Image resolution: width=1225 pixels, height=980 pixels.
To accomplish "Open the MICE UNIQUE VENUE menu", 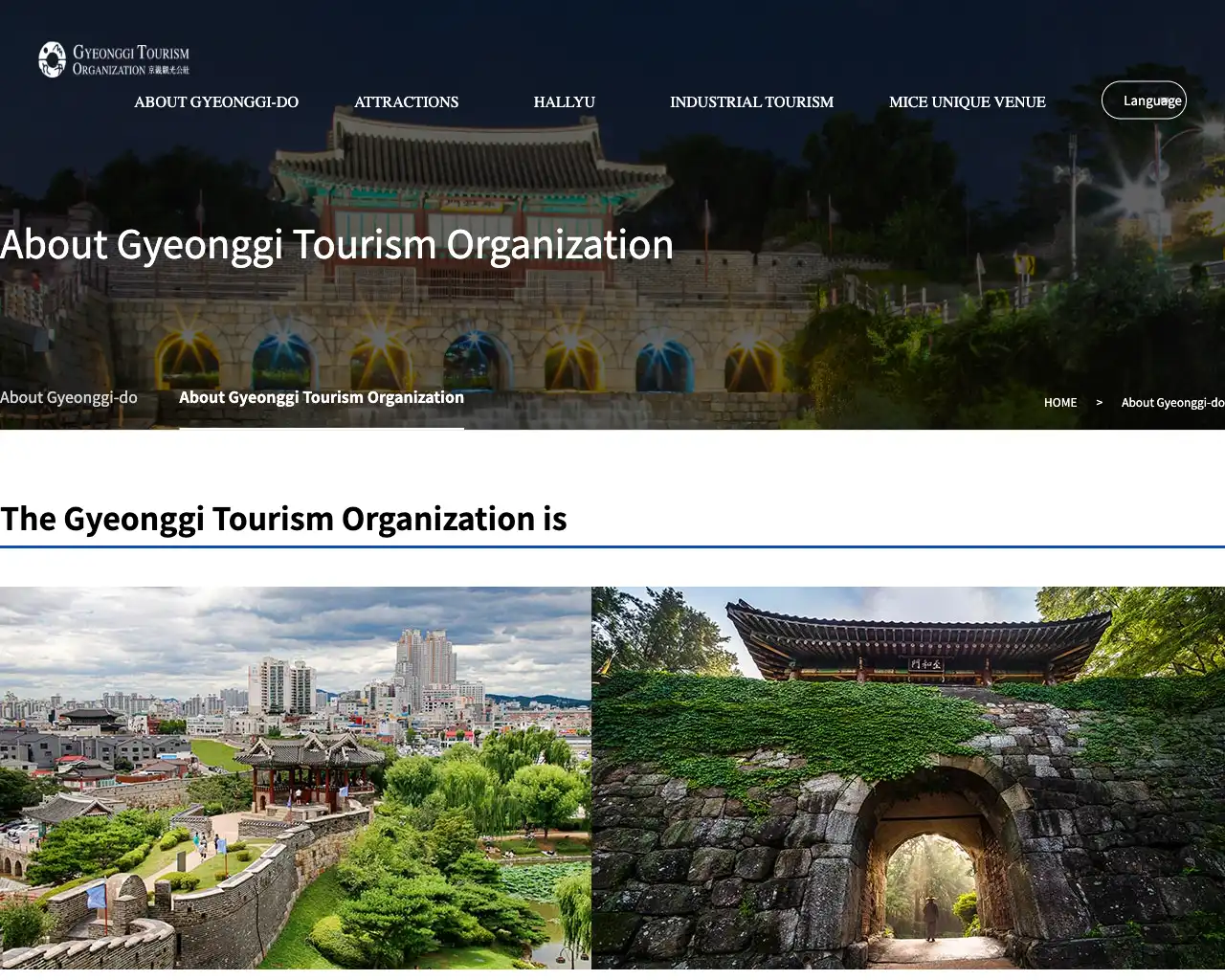I will coord(967,101).
